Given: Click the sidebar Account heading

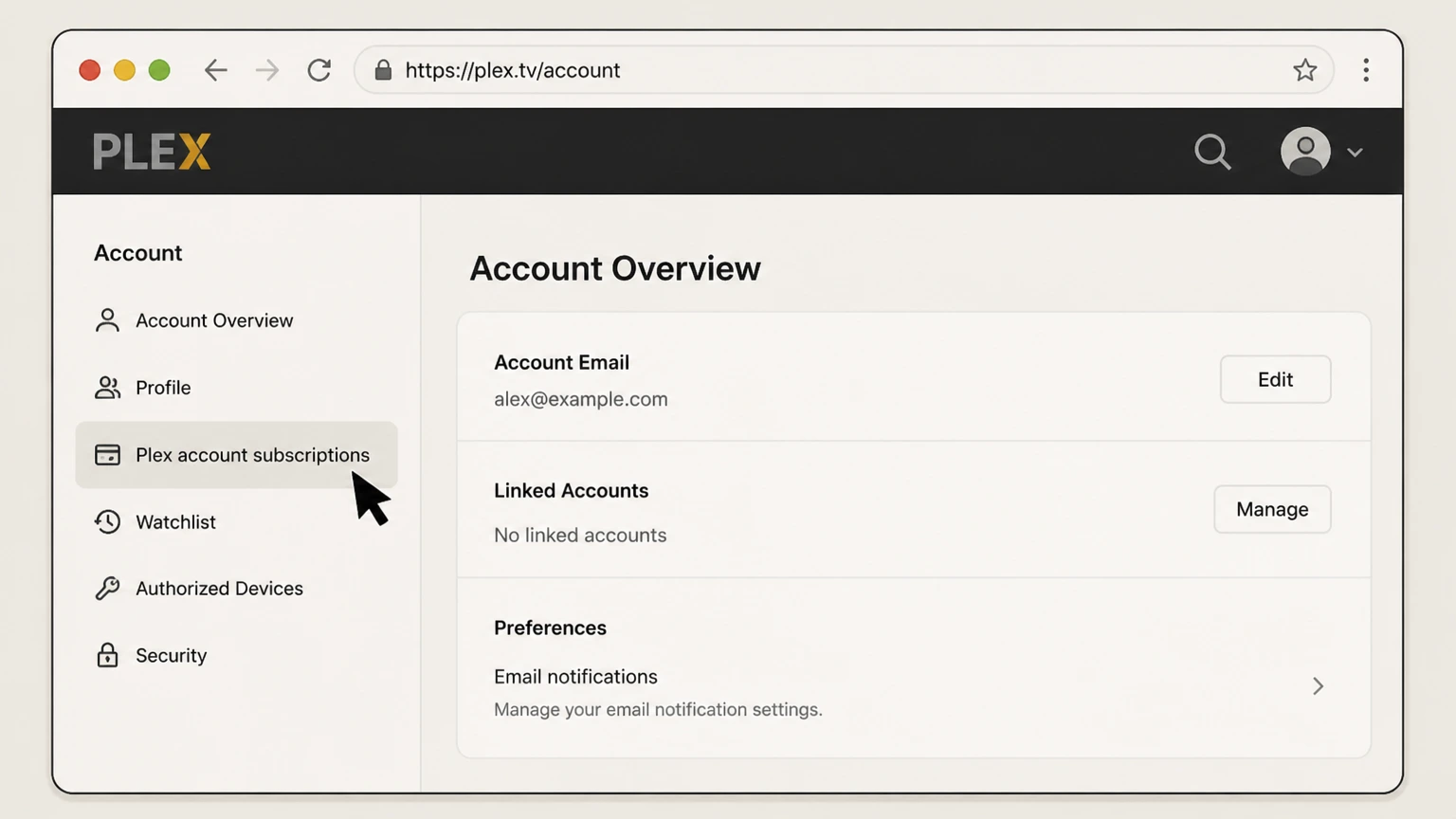Looking at the screenshot, I should pos(137,253).
